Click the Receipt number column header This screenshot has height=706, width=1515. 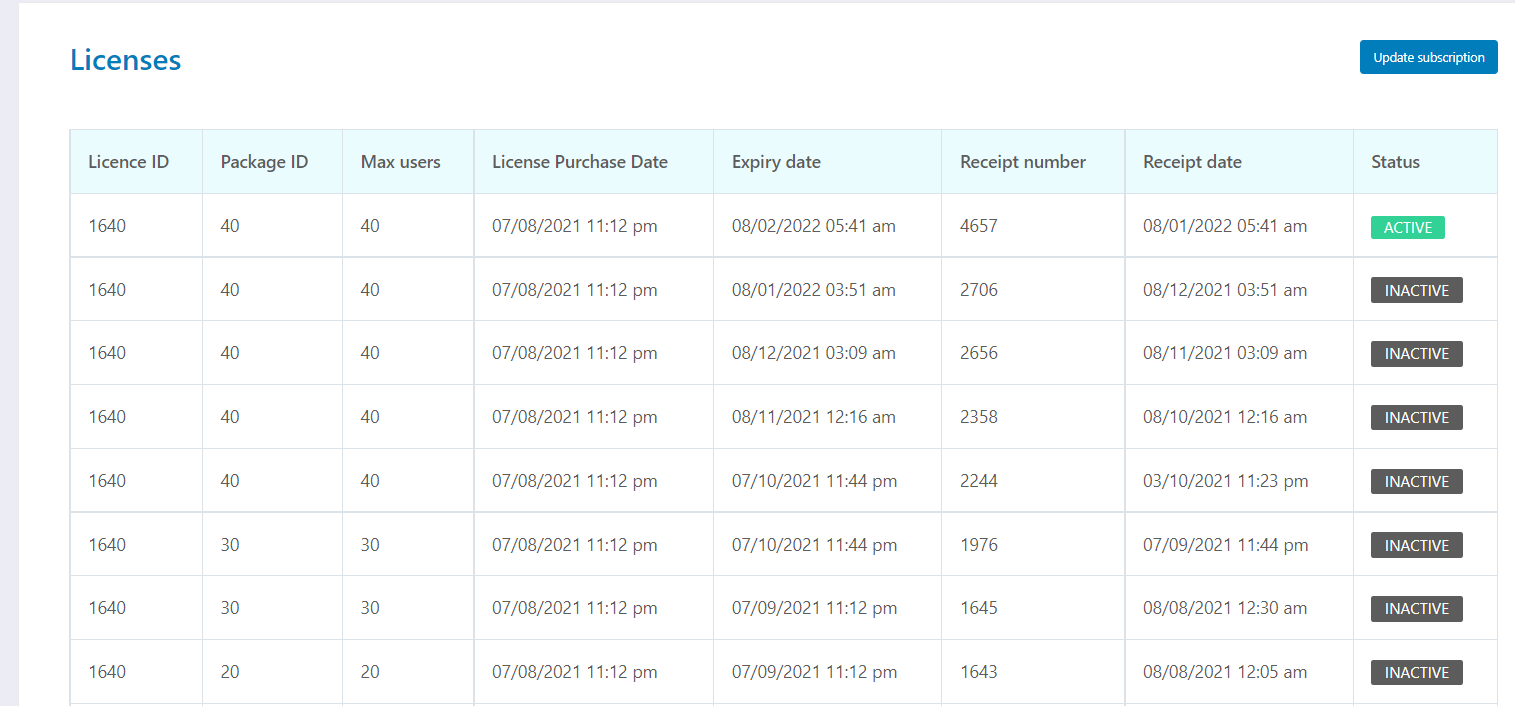click(1022, 162)
